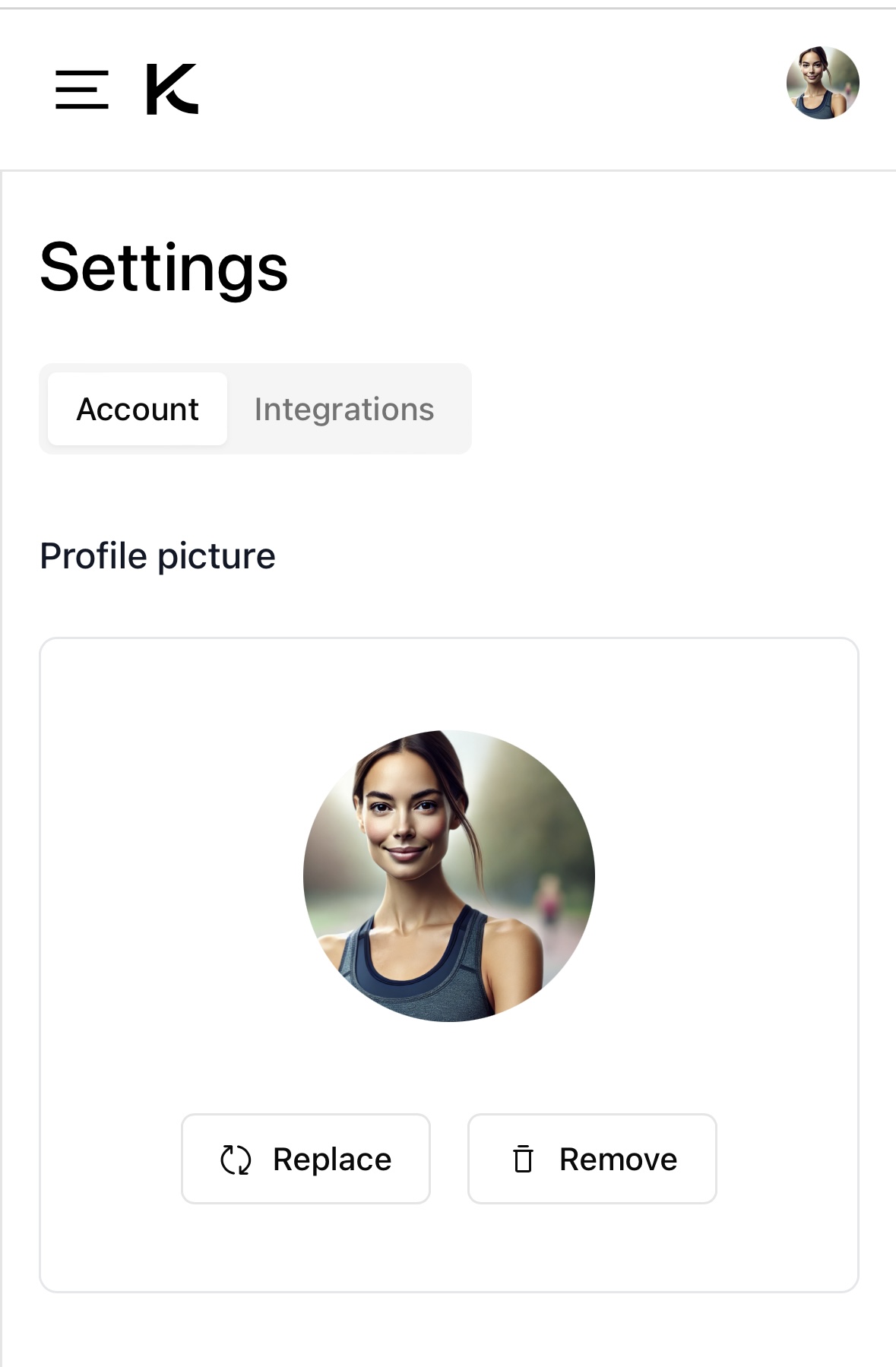Click the trash can icon beside Remove

pos(523,1160)
